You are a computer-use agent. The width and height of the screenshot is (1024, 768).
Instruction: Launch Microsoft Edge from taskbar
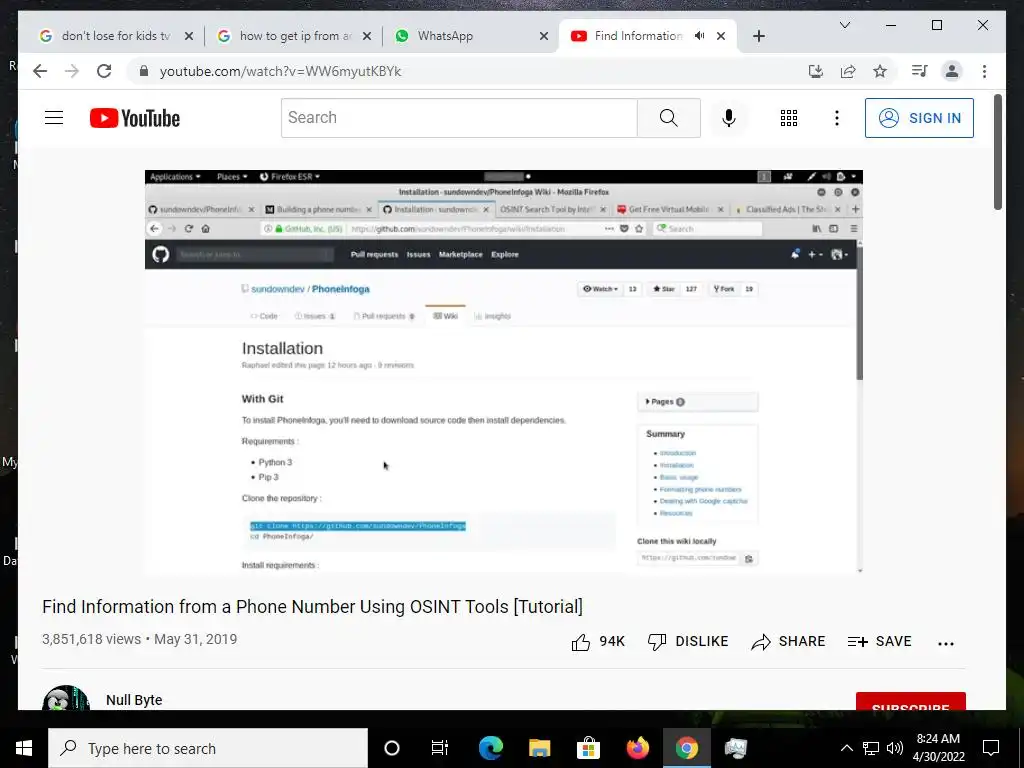point(490,748)
